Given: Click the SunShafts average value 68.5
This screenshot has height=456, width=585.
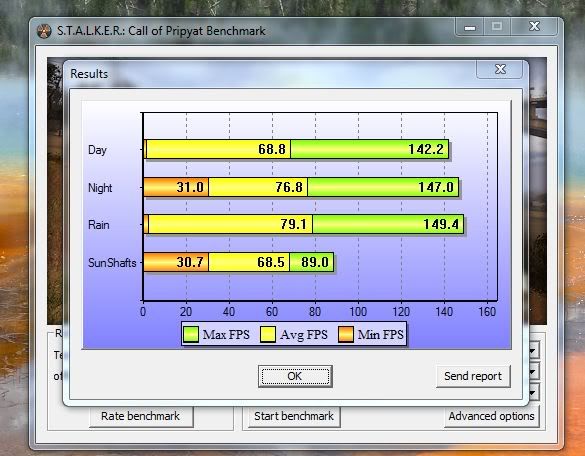Looking at the screenshot, I should click(x=271, y=262).
